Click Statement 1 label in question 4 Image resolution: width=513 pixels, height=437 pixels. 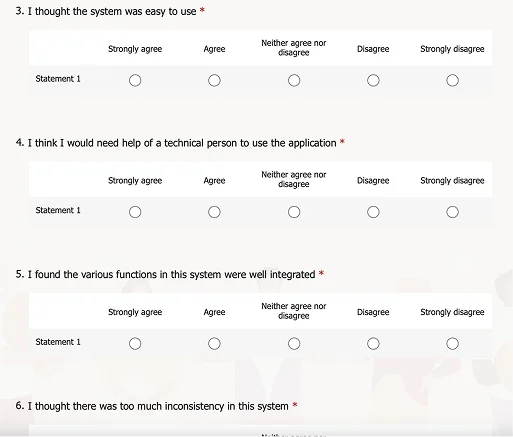coord(58,210)
